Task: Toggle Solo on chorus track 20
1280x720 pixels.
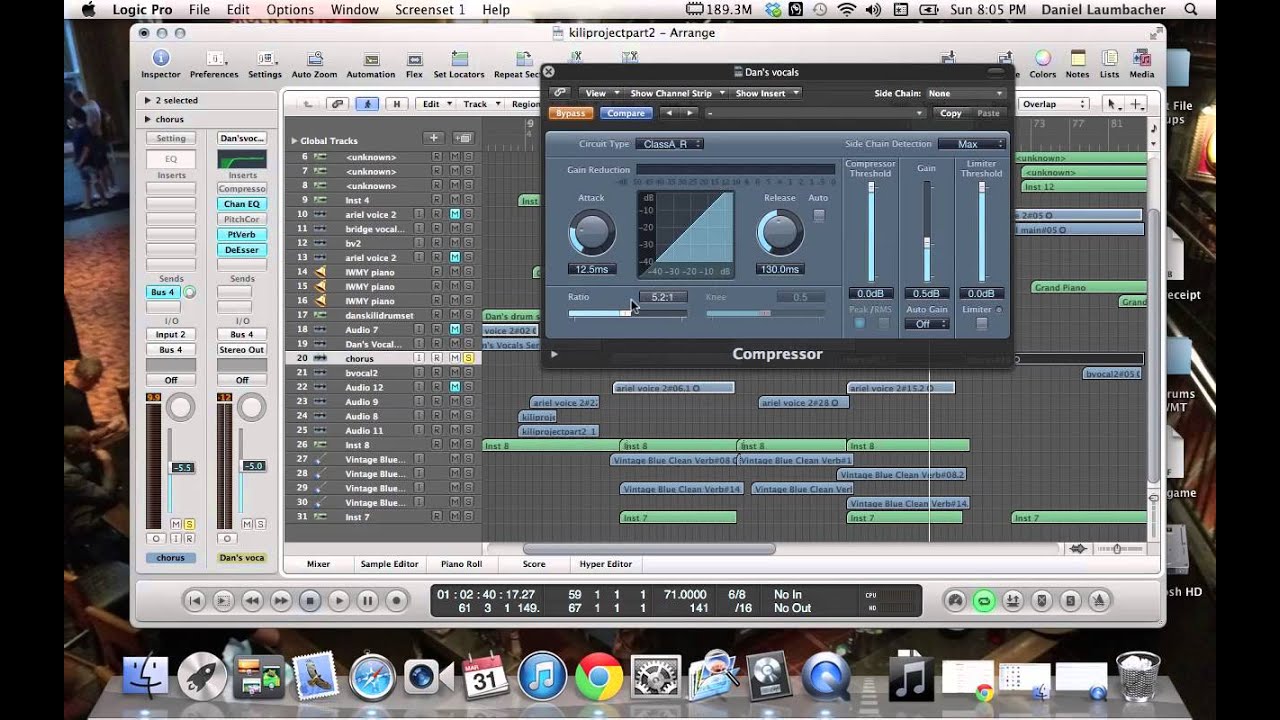Action: [x=467, y=358]
